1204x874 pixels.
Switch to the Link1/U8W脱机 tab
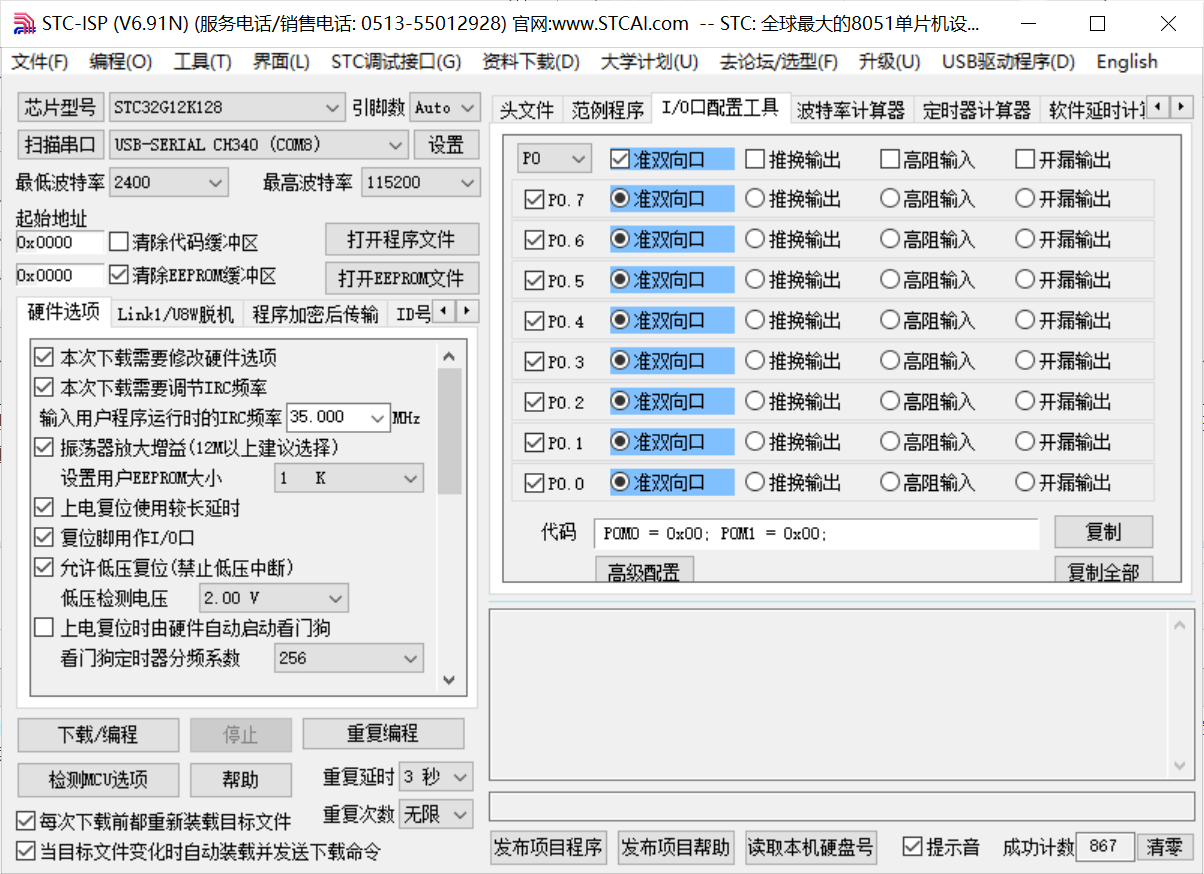pyautogui.click(x=175, y=314)
